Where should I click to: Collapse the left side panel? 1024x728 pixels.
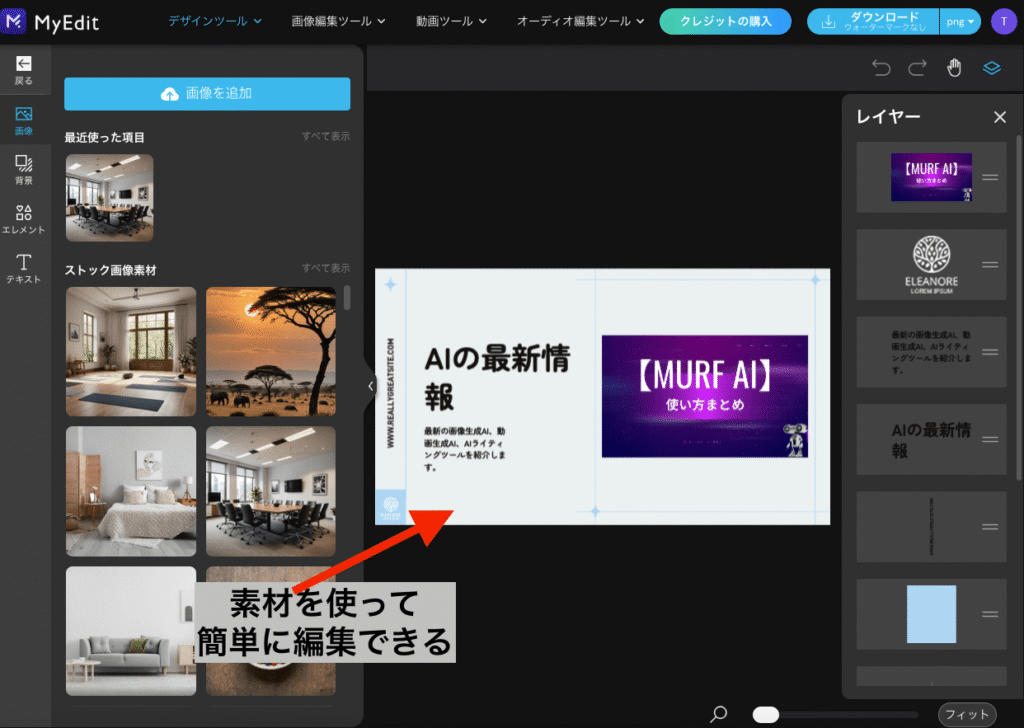[370, 386]
